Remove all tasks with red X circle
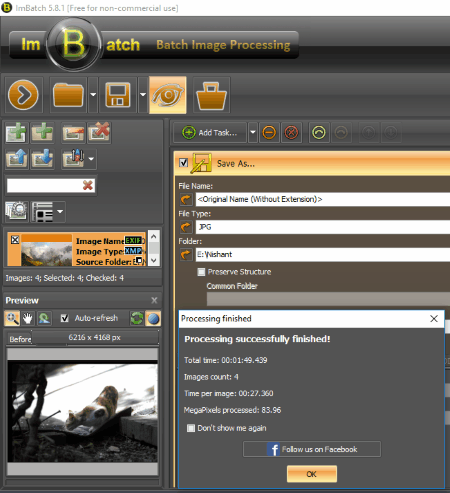The height and width of the screenshot is (493, 450). point(291,133)
